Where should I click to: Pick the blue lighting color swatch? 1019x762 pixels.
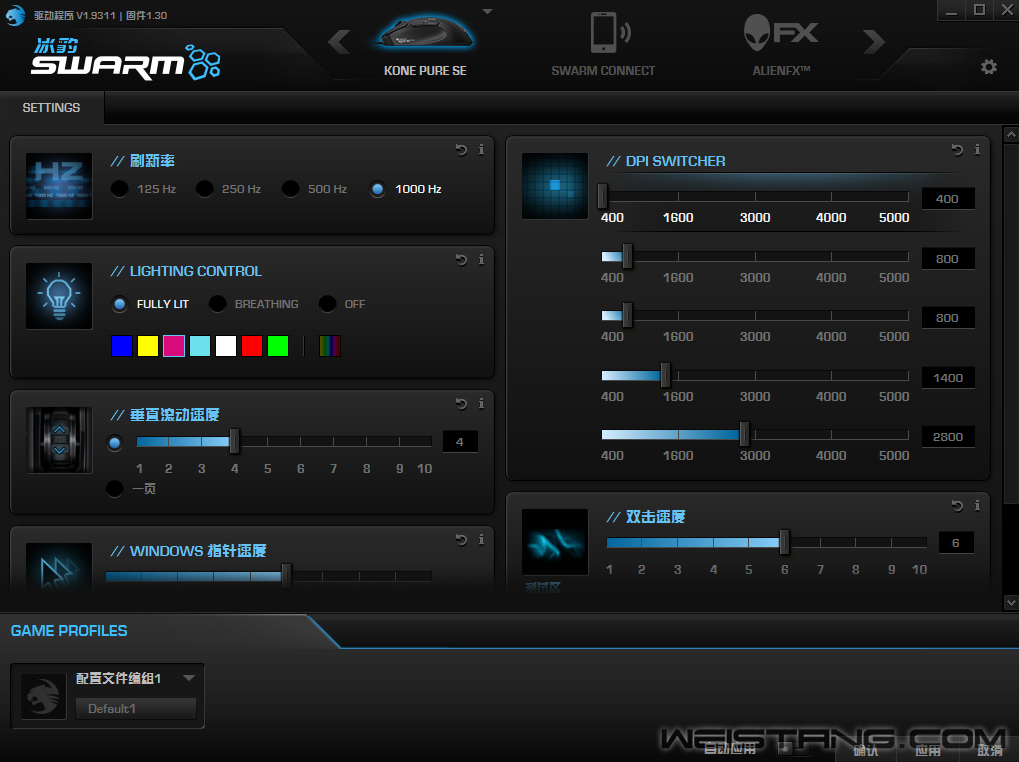[x=122, y=346]
